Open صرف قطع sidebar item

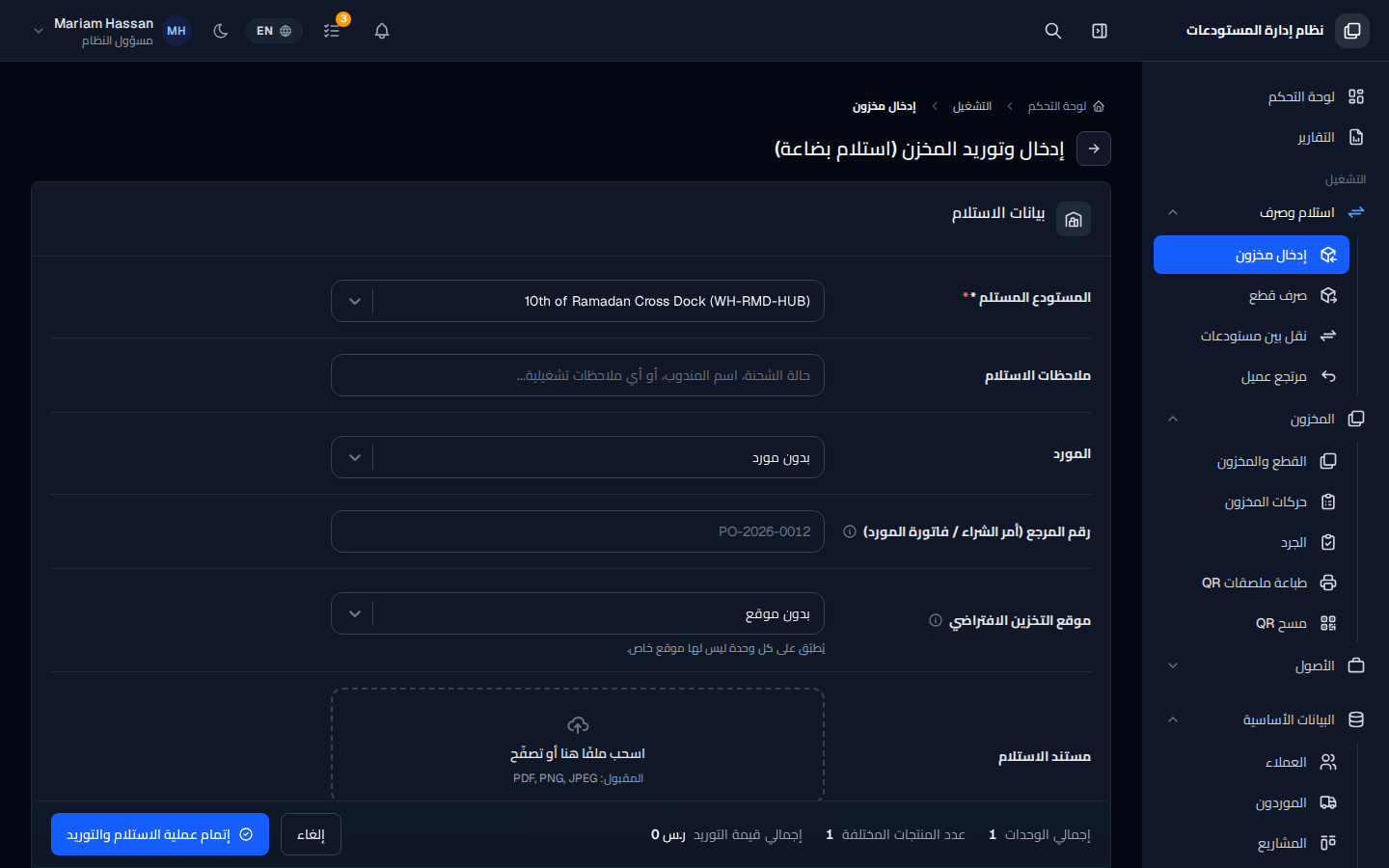point(1251,295)
